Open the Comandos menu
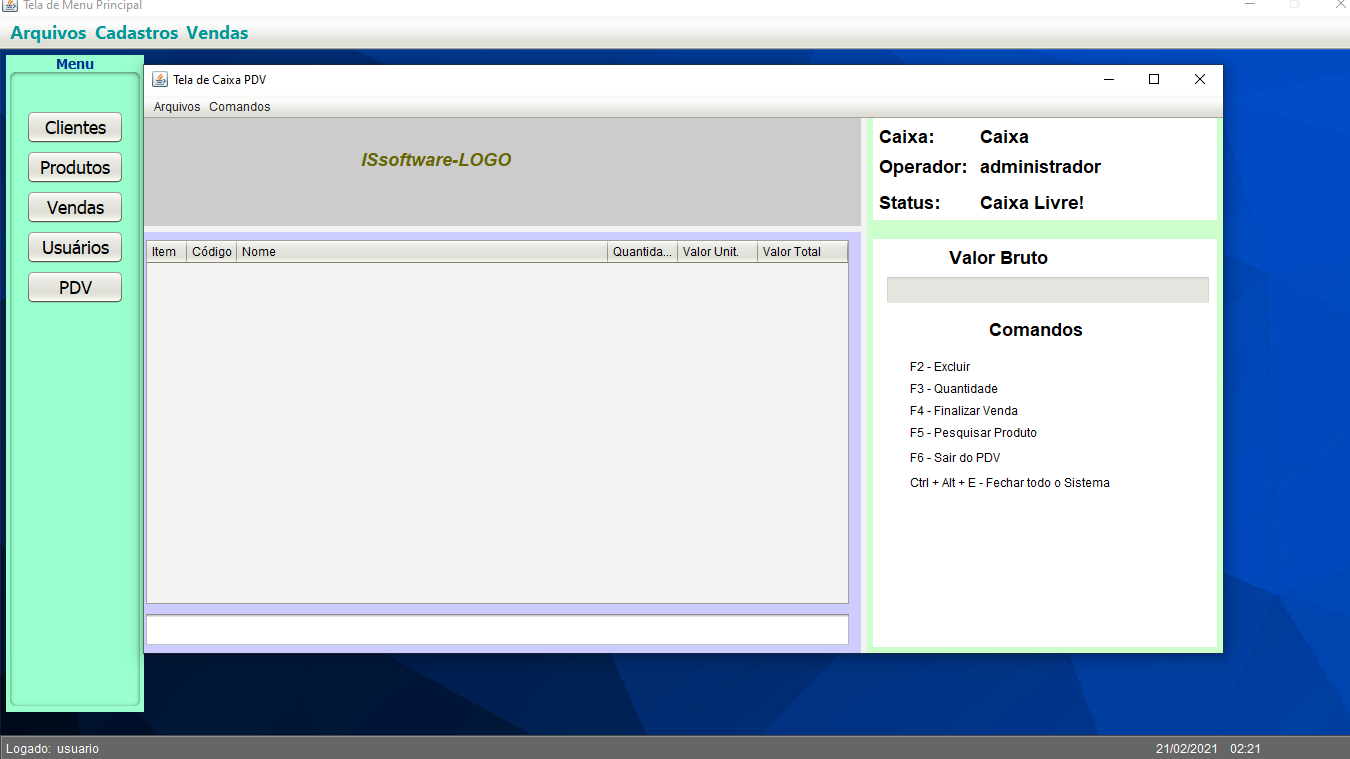 pyautogui.click(x=240, y=107)
